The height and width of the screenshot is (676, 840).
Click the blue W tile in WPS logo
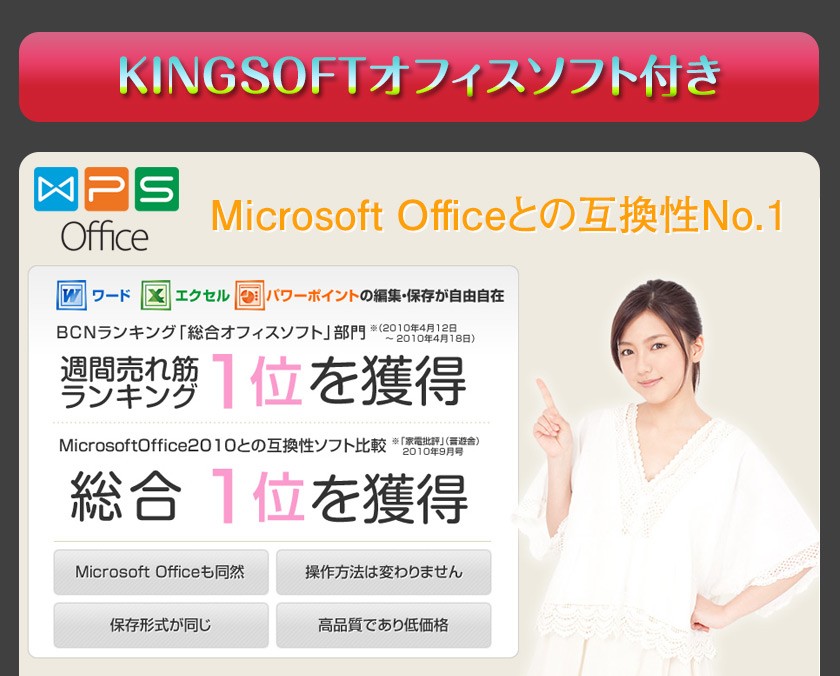click(x=56, y=189)
